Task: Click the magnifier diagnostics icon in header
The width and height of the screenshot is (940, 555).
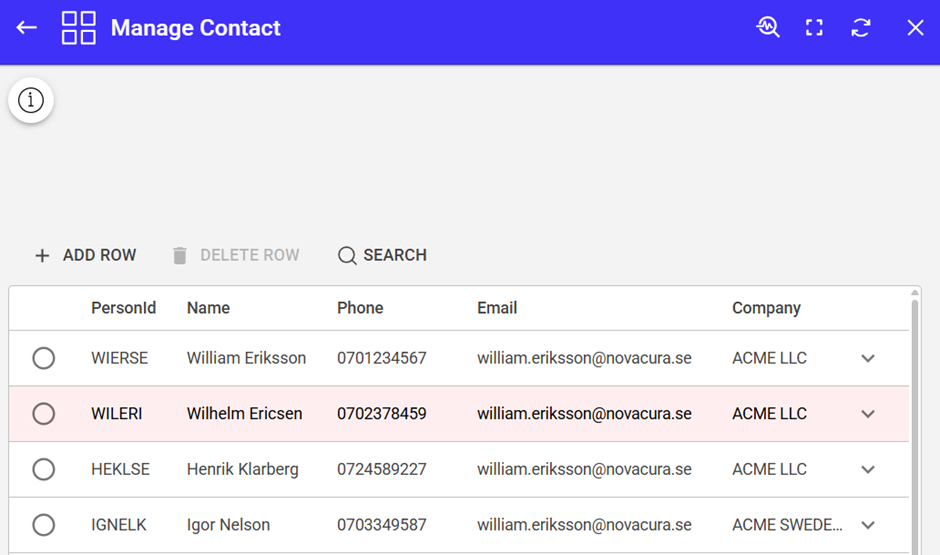Action: point(767,28)
